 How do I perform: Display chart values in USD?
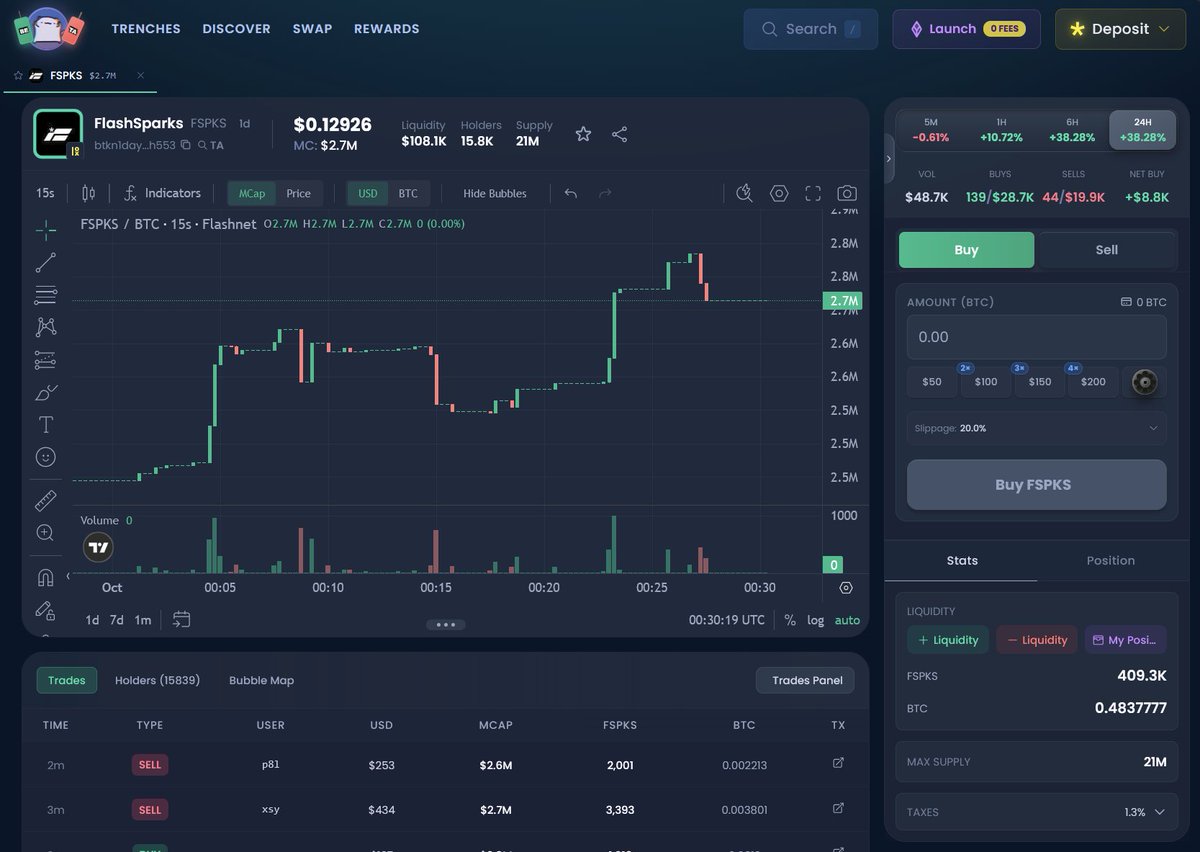(x=368, y=193)
